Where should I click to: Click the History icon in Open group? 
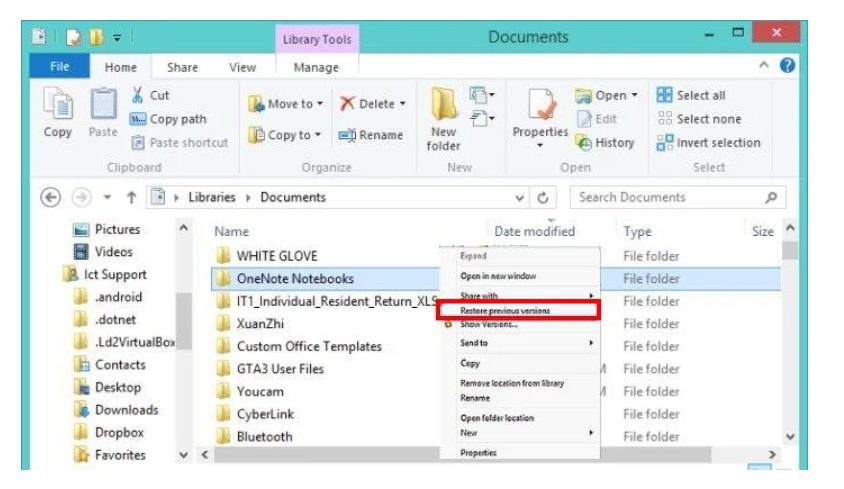(x=583, y=143)
